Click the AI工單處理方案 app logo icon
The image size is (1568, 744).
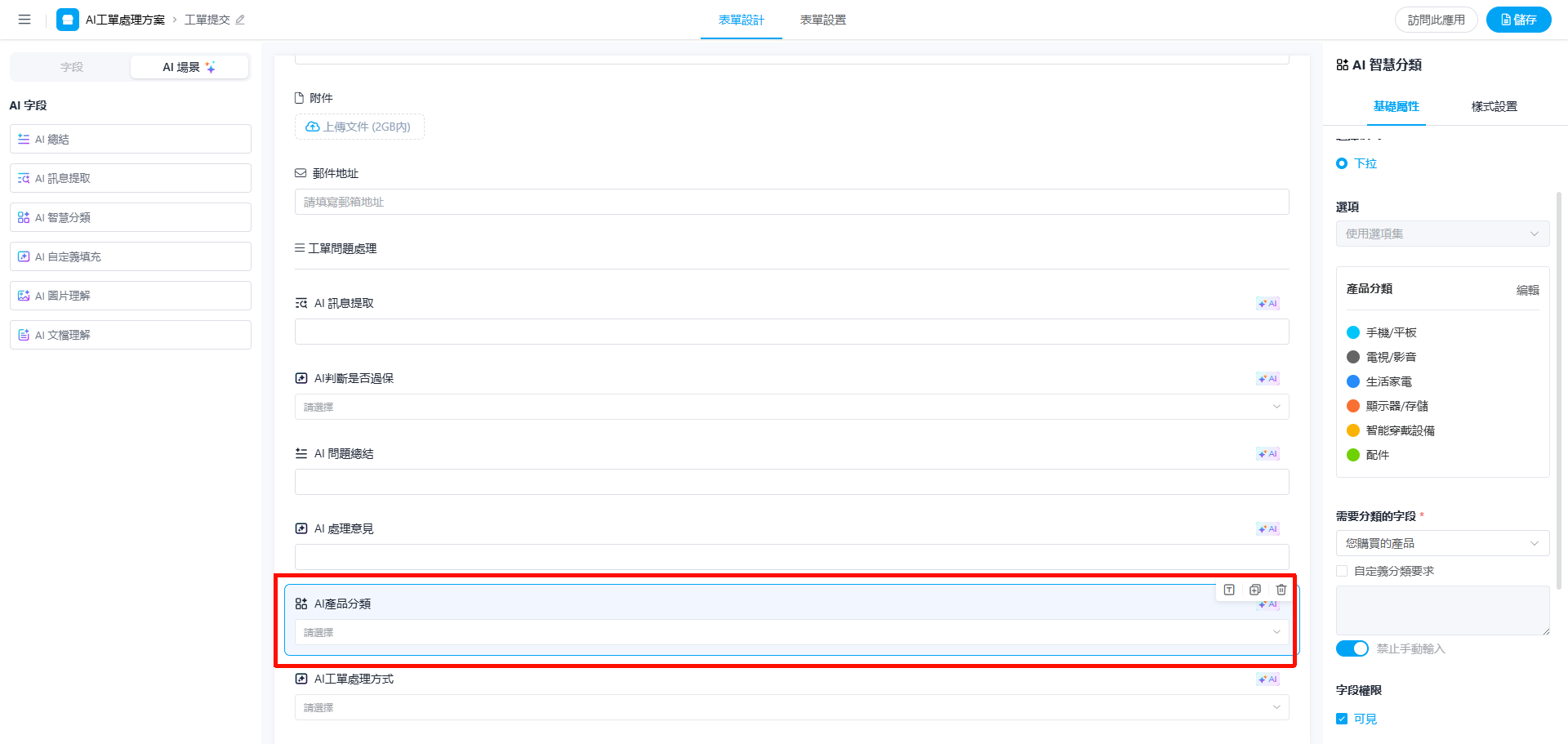tap(68, 20)
